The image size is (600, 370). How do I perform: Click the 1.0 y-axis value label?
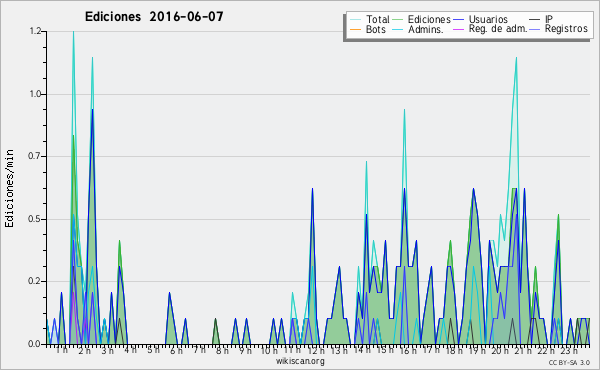(35, 94)
